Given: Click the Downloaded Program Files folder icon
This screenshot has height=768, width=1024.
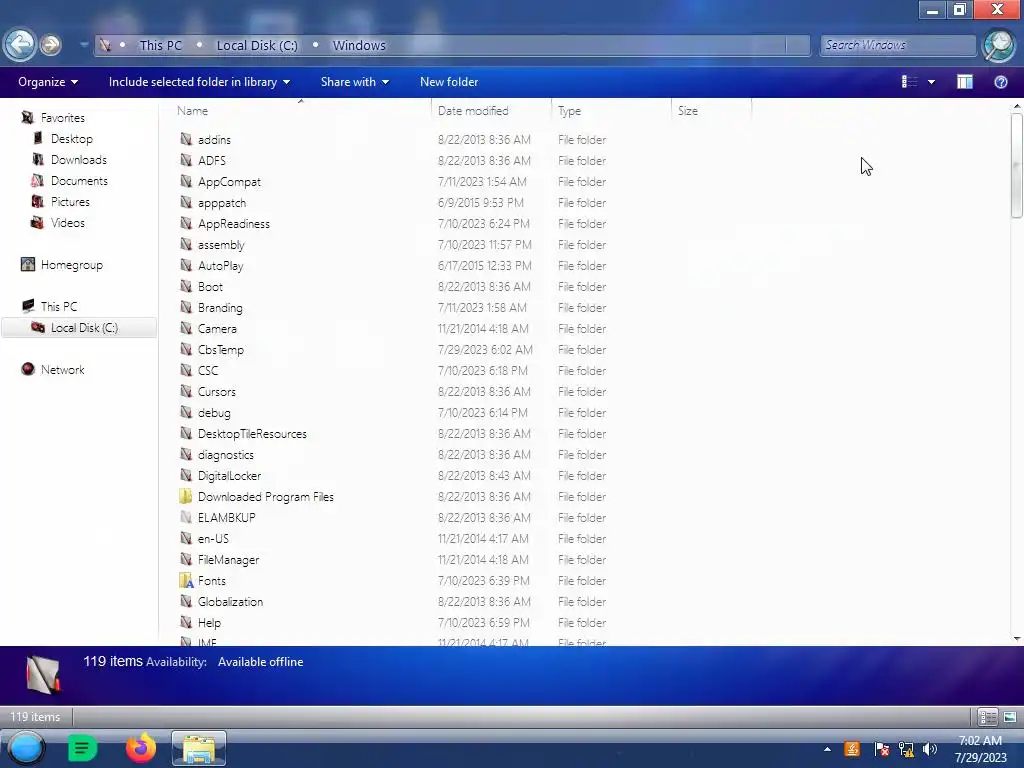Looking at the screenshot, I should (186, 496).
